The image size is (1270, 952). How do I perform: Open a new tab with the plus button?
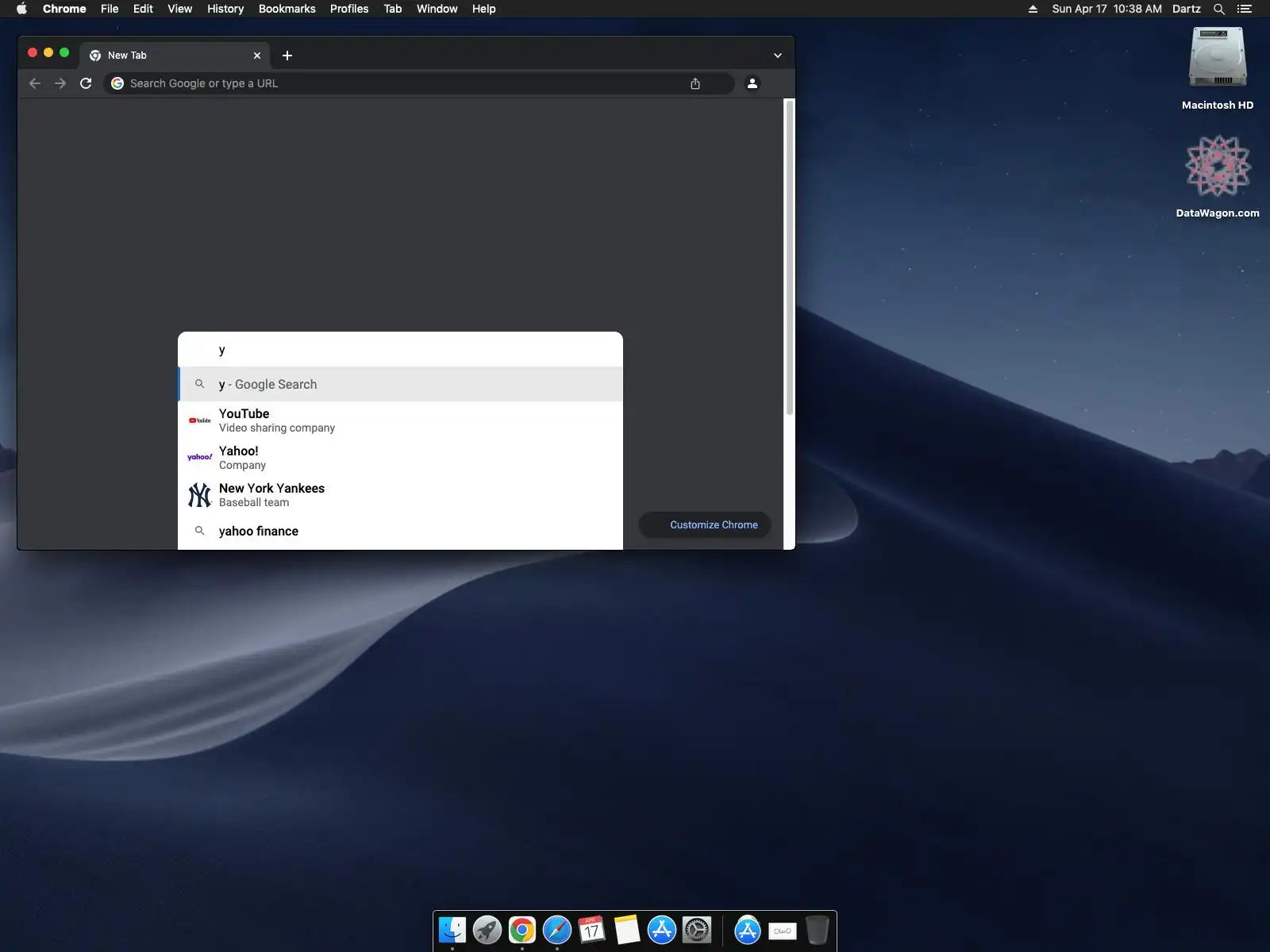coord(287,56)
